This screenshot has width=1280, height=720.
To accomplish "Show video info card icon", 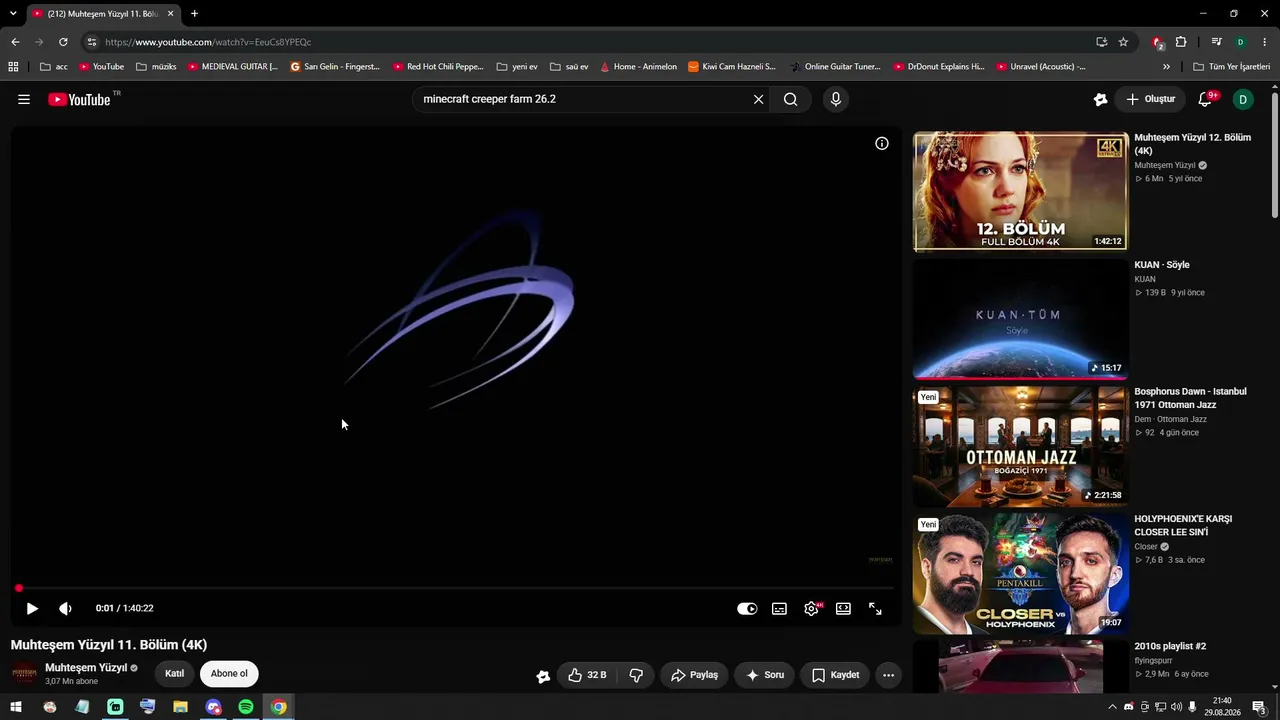I will click(882, 143).
